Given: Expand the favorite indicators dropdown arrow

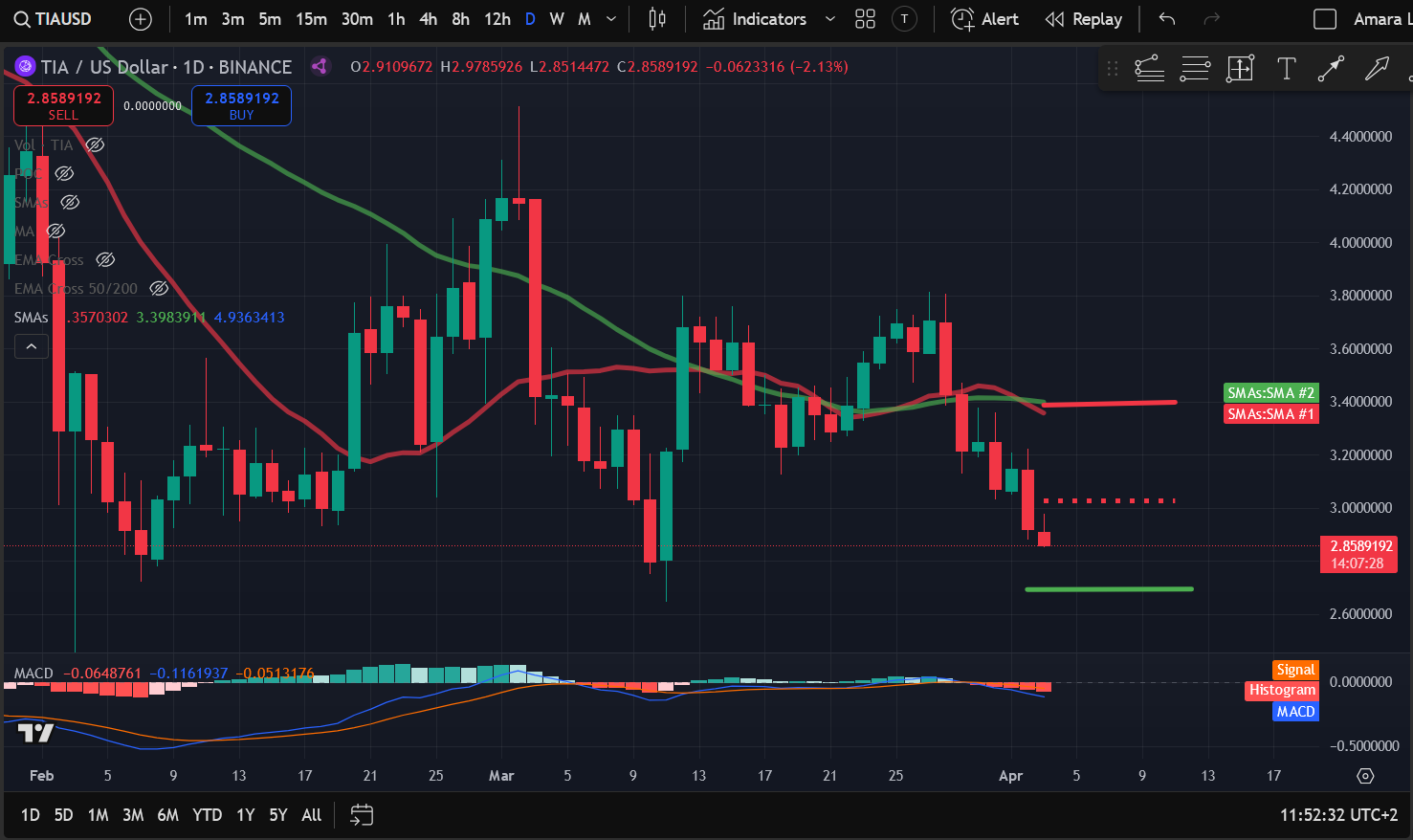Looking at the screenshot, I should [x=829, y=19].
